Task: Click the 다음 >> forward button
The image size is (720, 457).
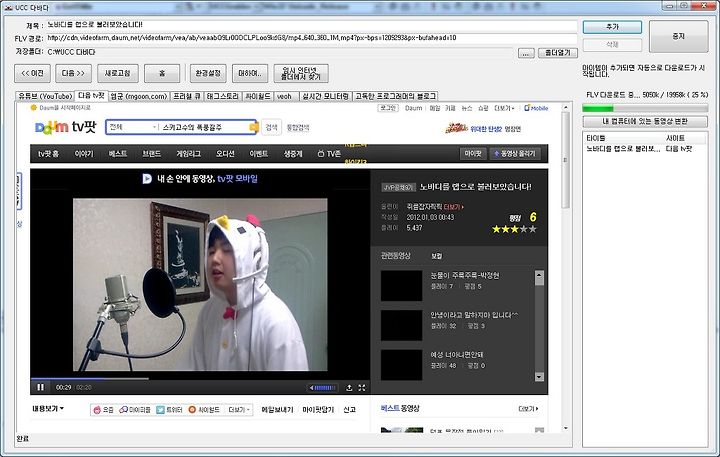Action: [73, 73]
